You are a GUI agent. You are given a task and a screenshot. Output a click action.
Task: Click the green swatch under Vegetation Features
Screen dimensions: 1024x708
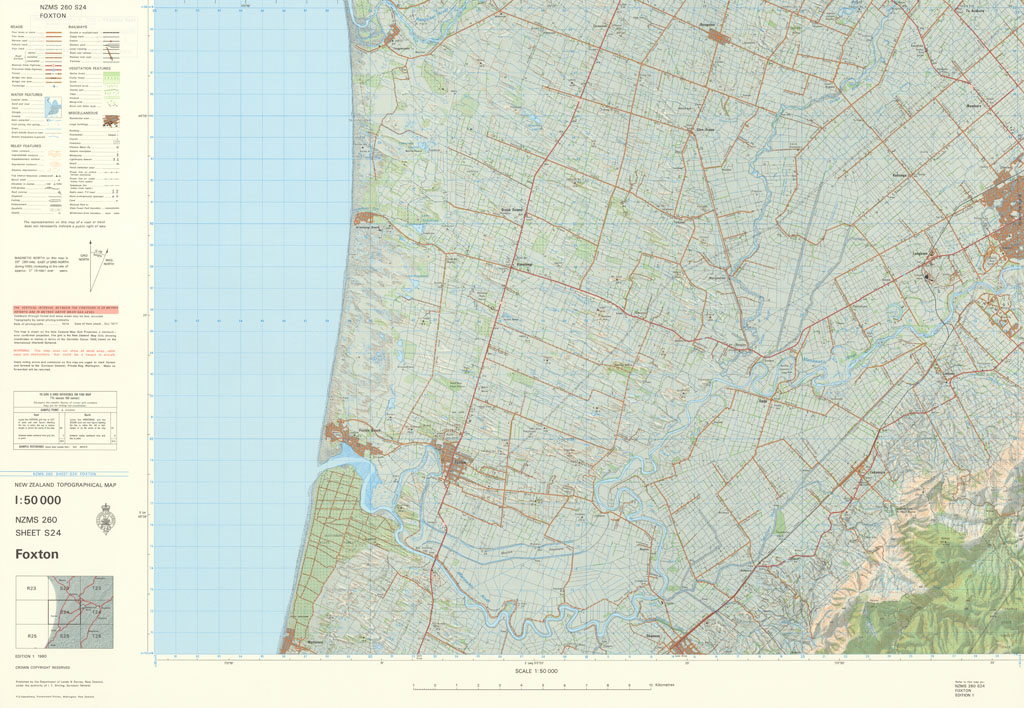click(x=111, y=77)
